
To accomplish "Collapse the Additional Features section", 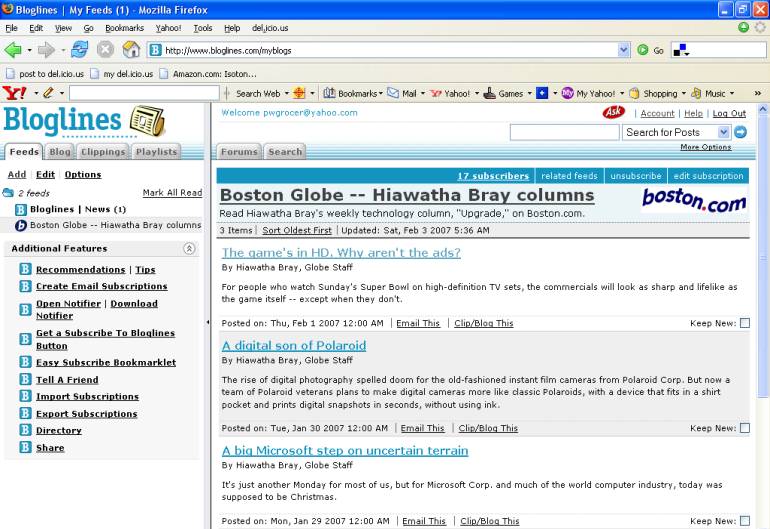I will pos(189,249).
